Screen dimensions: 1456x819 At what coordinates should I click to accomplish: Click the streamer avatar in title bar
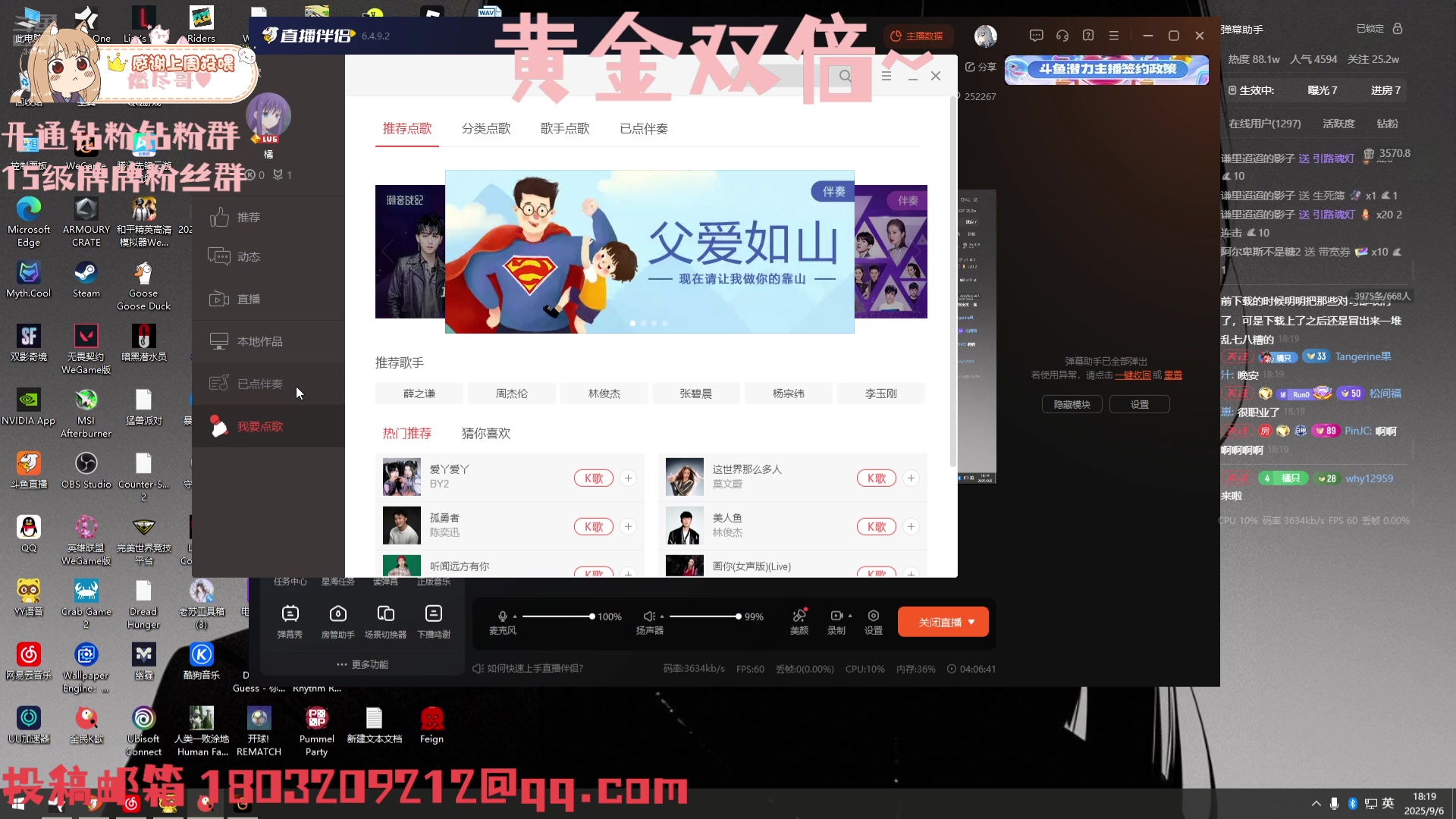click(x=985, y=36)
